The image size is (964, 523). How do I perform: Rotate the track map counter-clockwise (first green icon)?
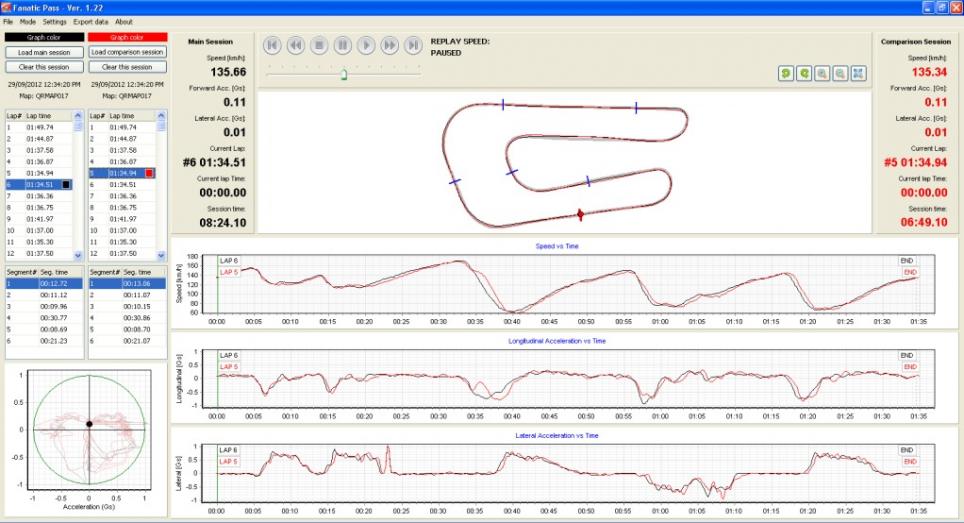click(x=786, y=73)
